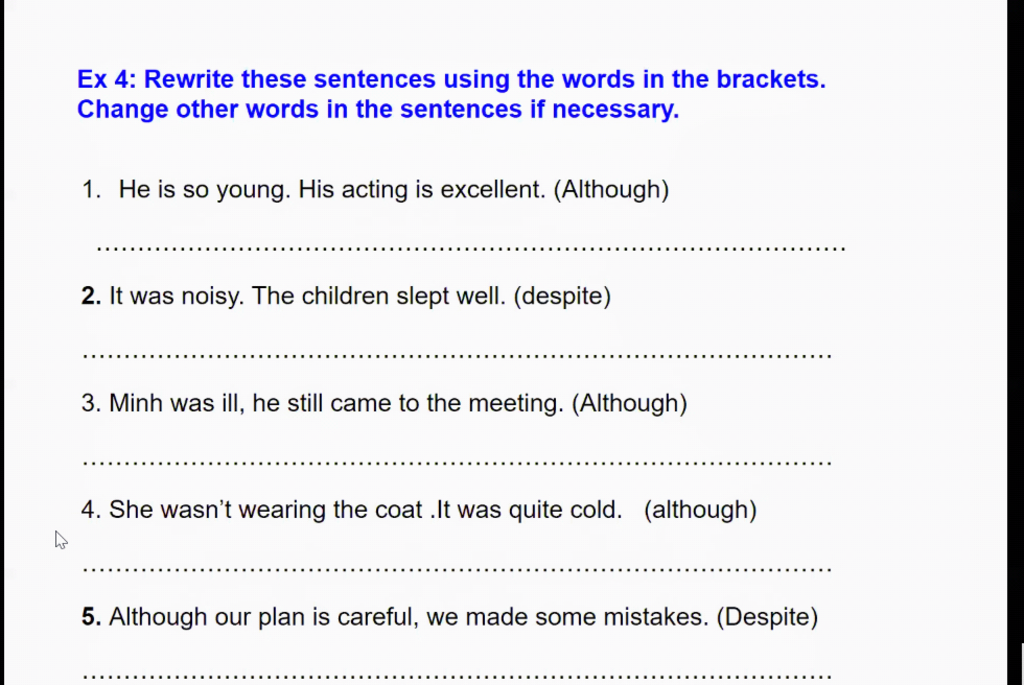This screenshot has height=685, width=1024.
Task: Click the sentence about Minh being ill
Action: pyautogui.click(x=336, y=404)
